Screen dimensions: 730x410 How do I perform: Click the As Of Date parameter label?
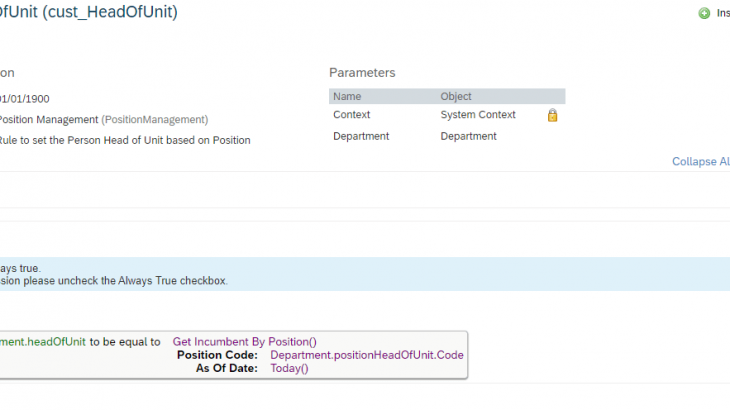tap(227, 368)
